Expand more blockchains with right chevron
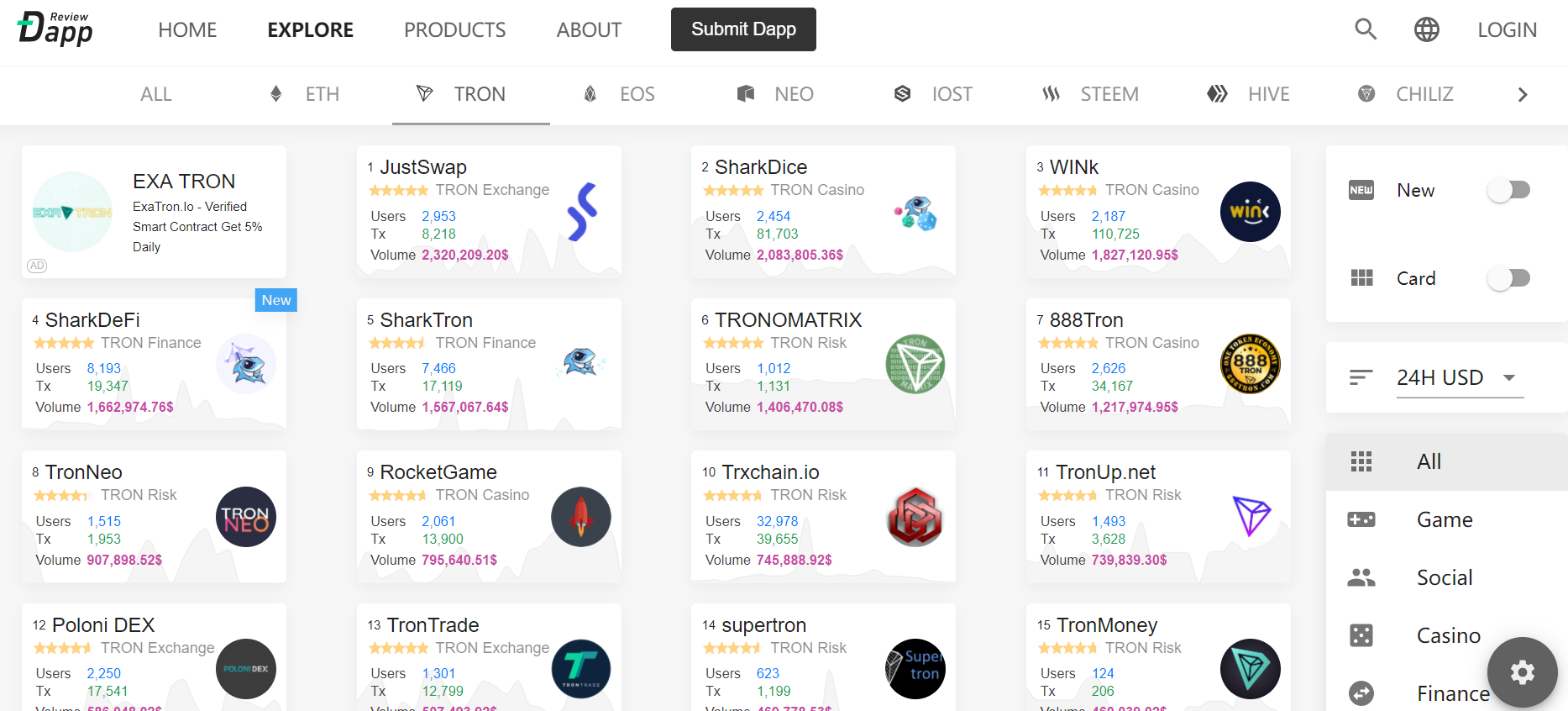 click(1523, 94)
